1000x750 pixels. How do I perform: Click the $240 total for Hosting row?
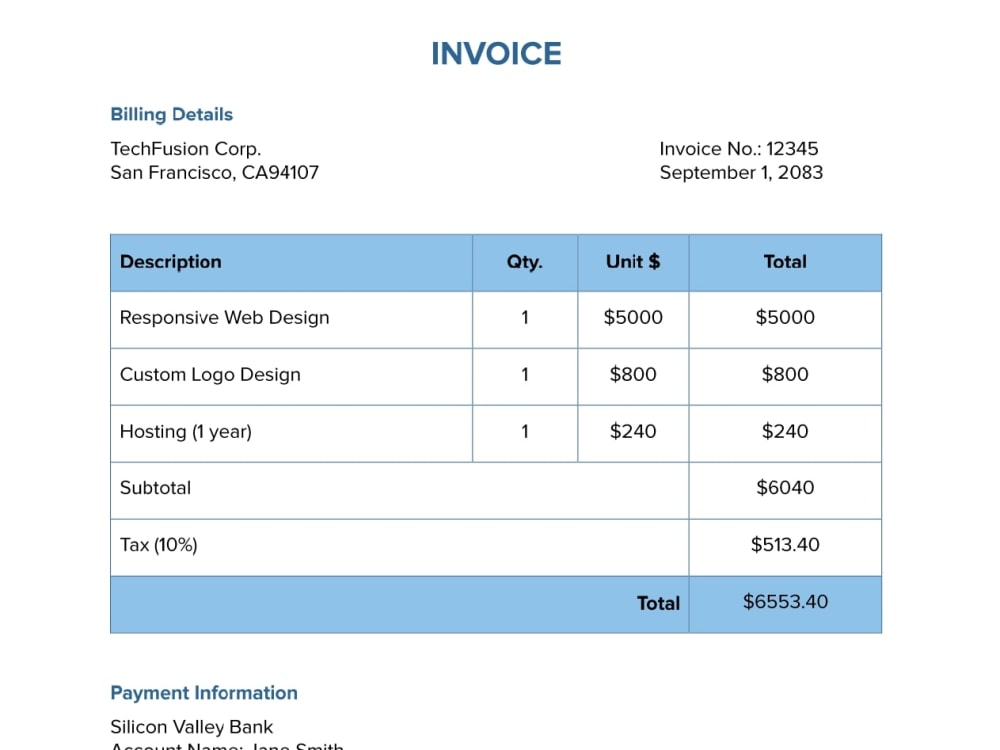click(x=785, y=432)
